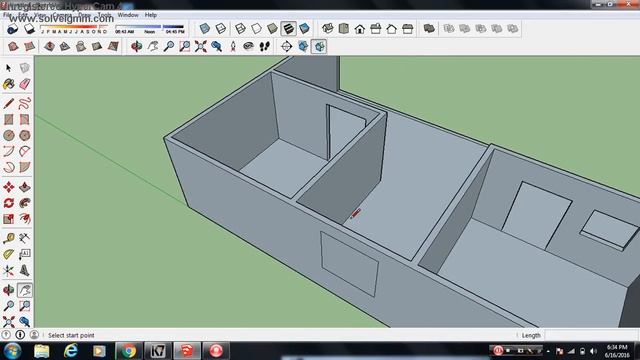The width and height of the screenshot is (640, 360).
Task: Switch to Front view house icon
Action: pyautogui.click(x=360, y=29)
